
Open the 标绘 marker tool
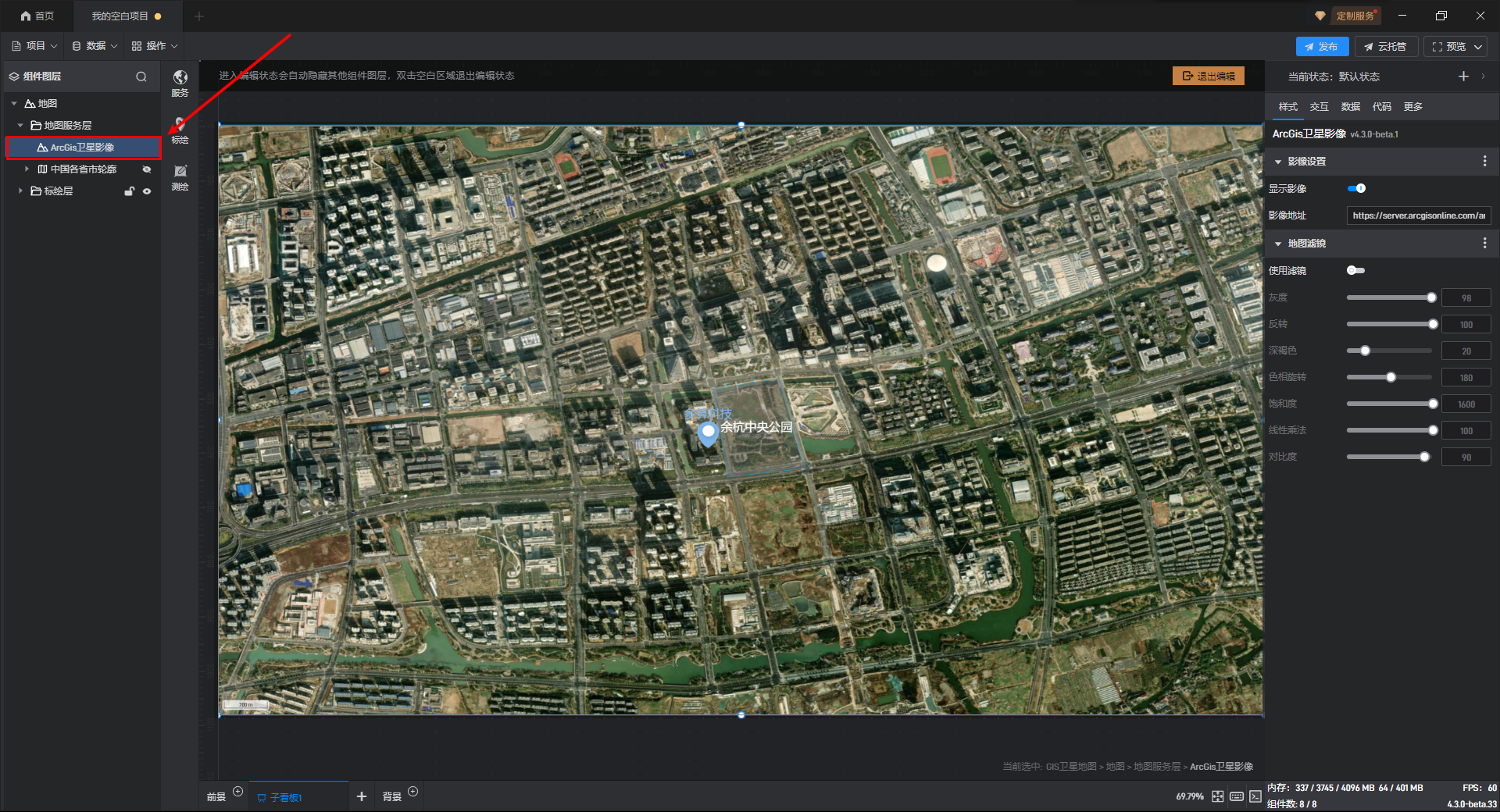click(x=180, y=130)
